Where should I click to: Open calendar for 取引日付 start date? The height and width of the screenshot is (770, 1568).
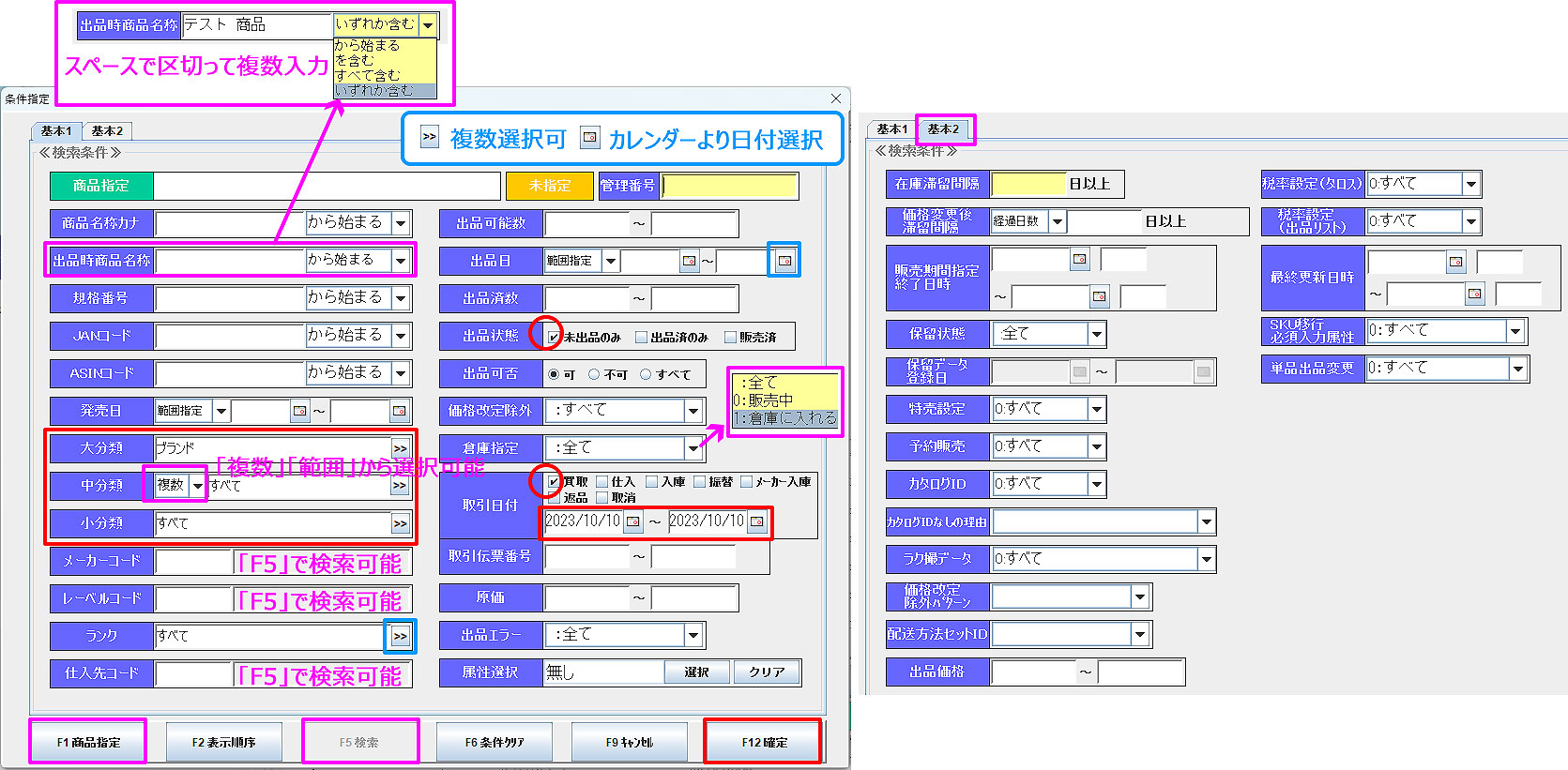tap(633, 521)
